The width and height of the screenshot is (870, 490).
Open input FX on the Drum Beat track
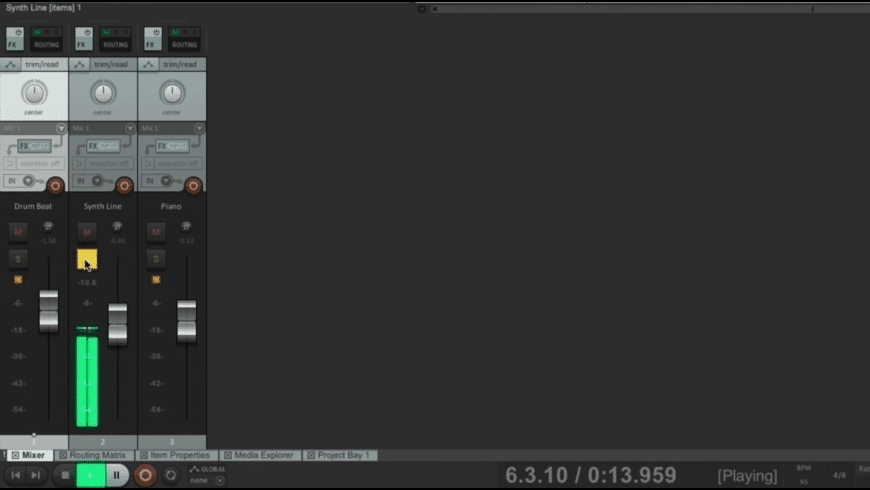tap(34, 146)
